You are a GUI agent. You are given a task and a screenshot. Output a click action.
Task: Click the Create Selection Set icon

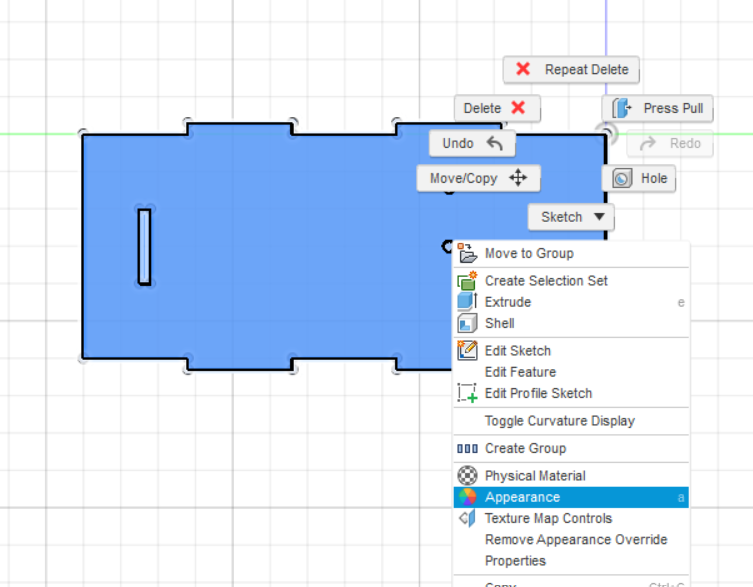[467, 281]
